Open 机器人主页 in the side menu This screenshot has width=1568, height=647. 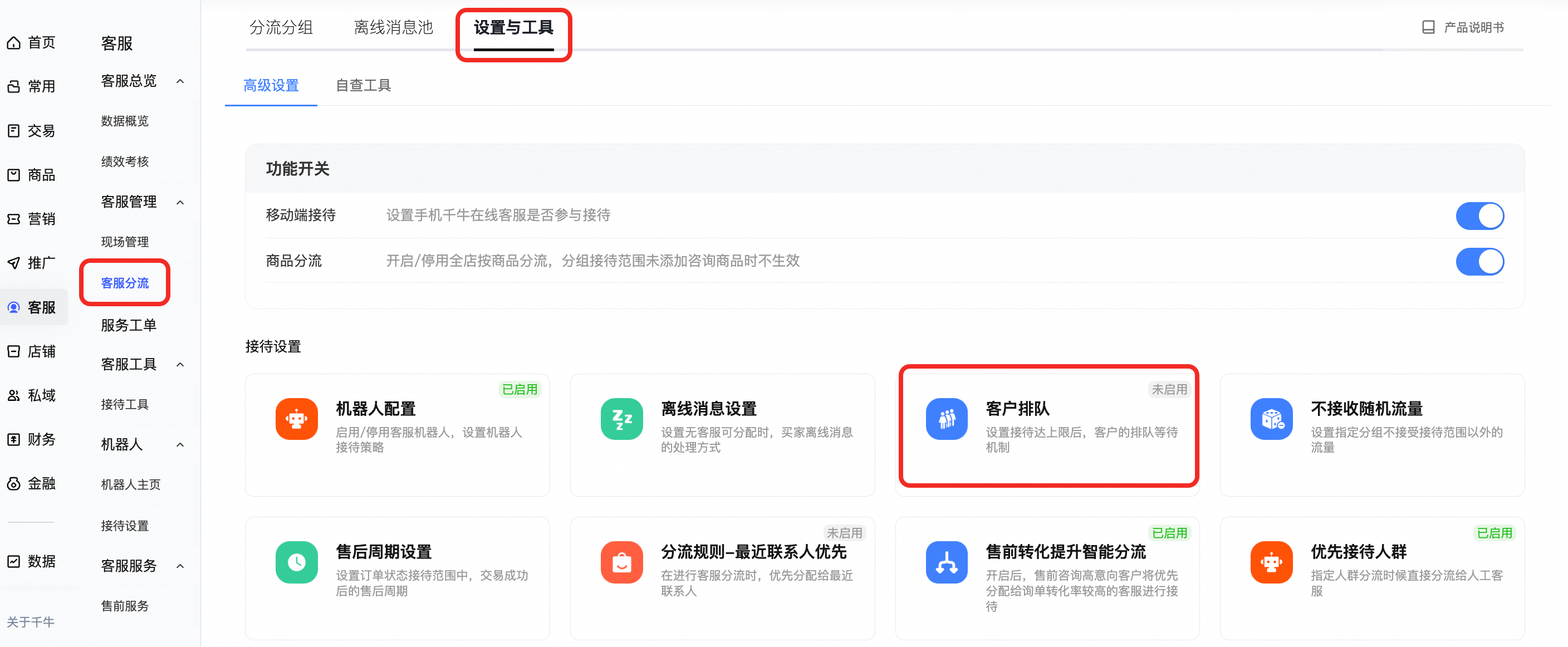tap(131, 484)
